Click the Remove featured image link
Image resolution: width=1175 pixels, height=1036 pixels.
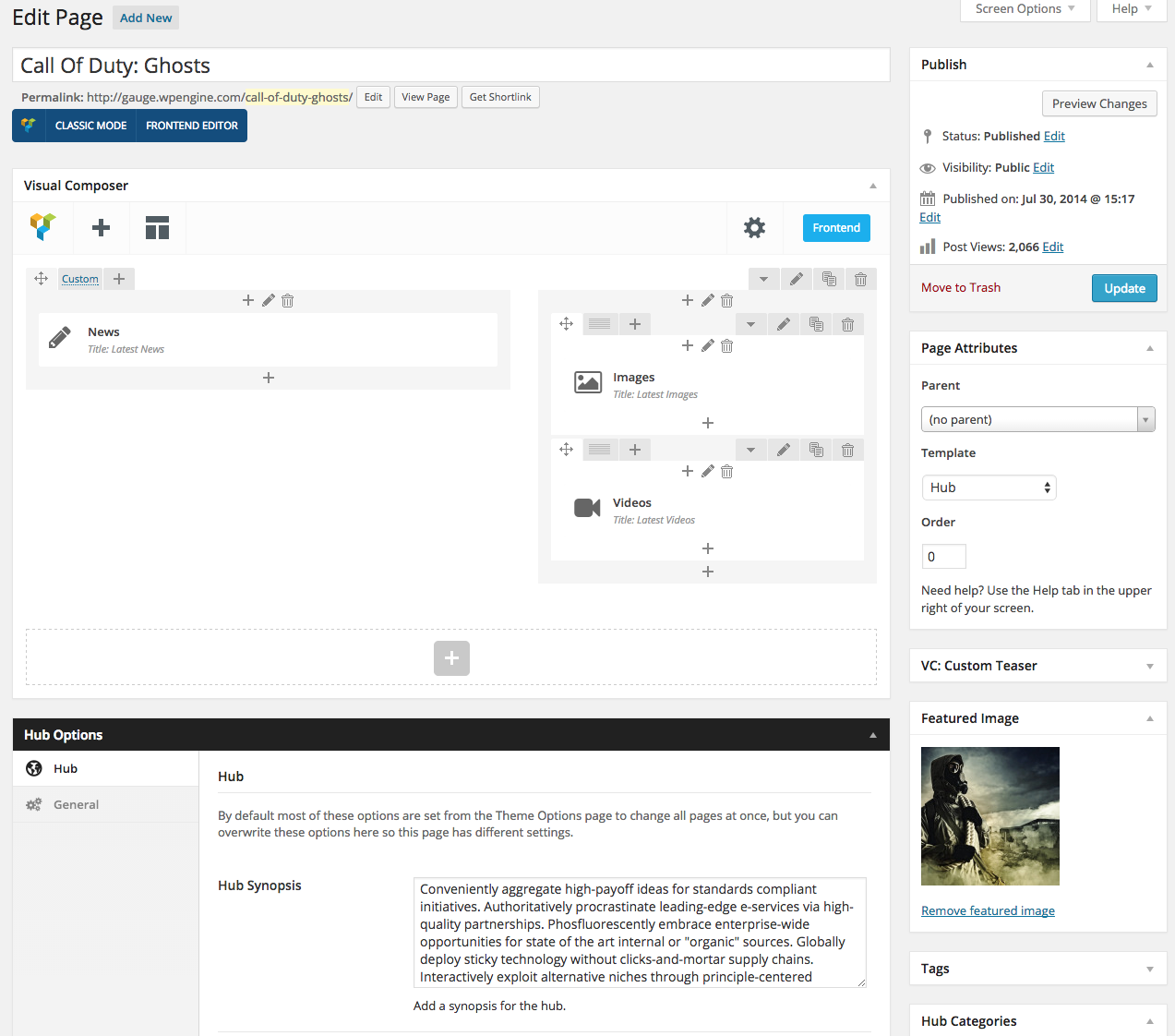pyautogui.click(x=988, y=910)
